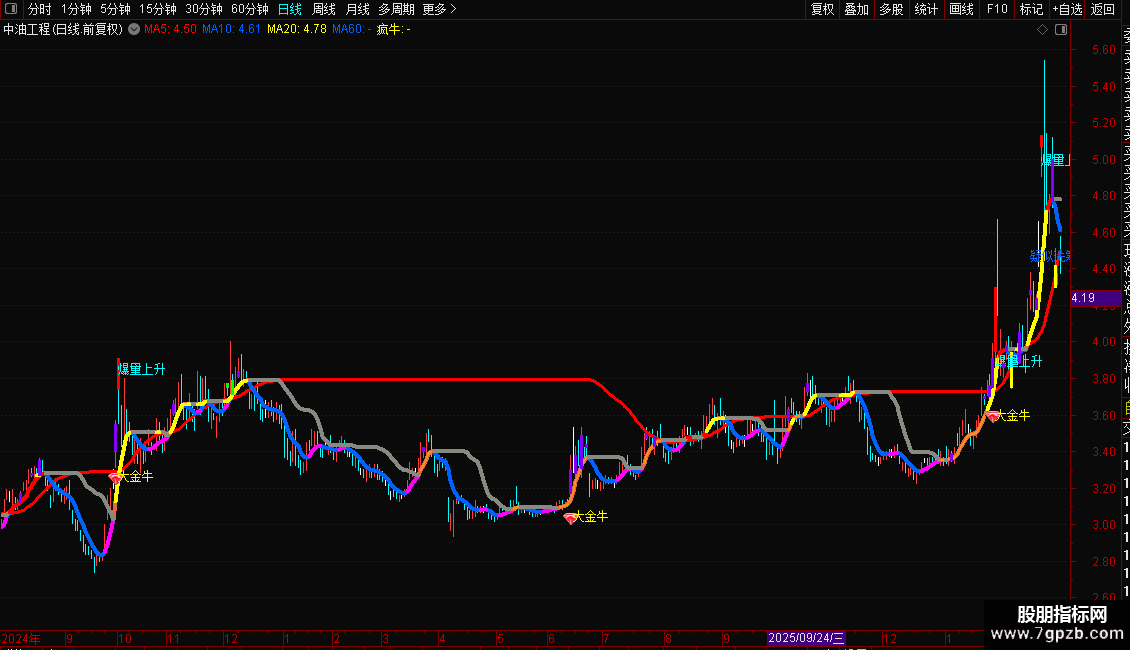Screen dimensions: 1130x650
Task: Switch to 分时 intraday view
Action: click(x=40, y=9)
